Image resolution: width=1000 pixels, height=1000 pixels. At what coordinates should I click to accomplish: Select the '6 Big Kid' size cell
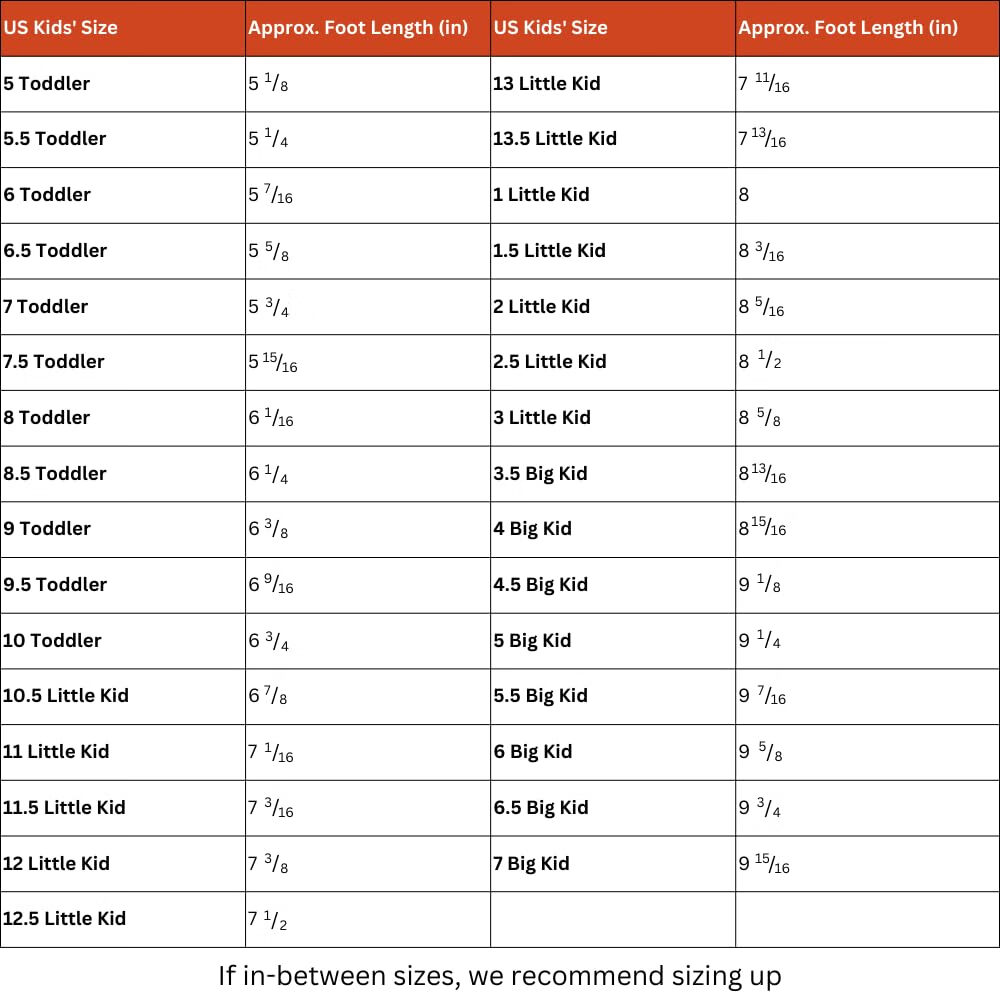(532, 751)
